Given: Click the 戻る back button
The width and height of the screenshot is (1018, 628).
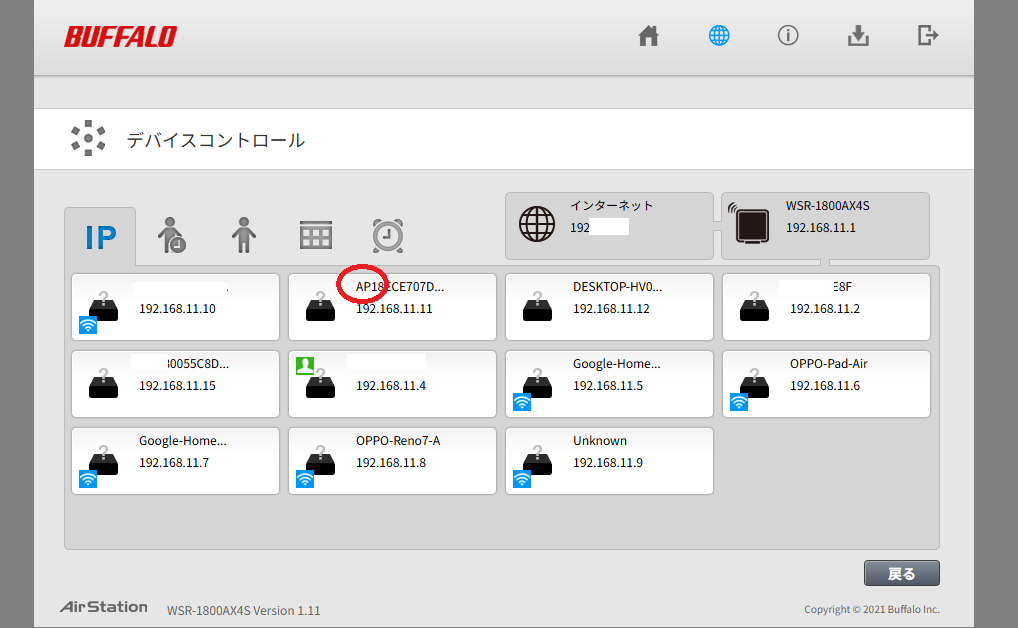Looking at the screenshot, I should [x=901, y=573].
